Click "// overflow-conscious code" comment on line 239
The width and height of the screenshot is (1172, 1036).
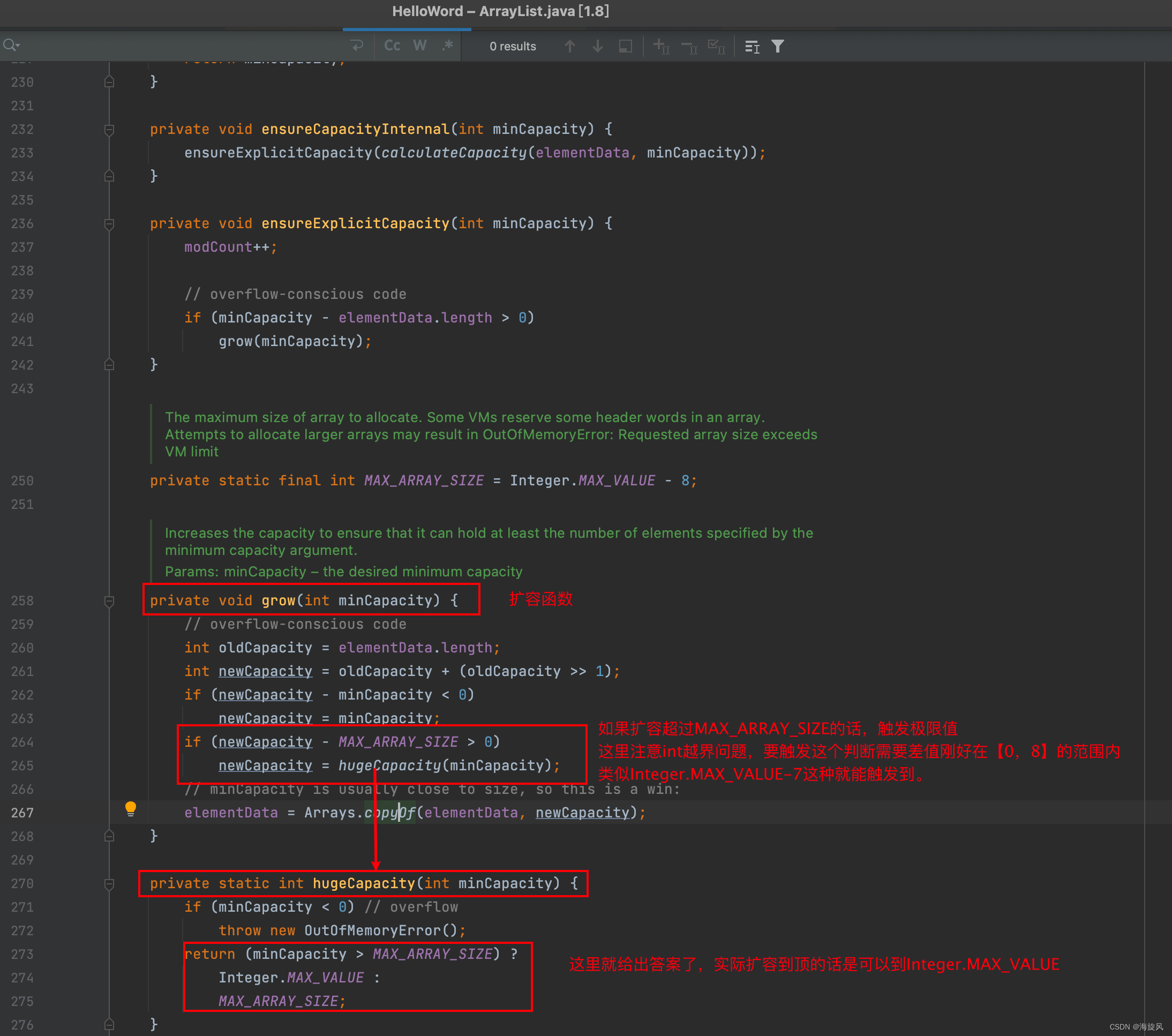[295, 295]
